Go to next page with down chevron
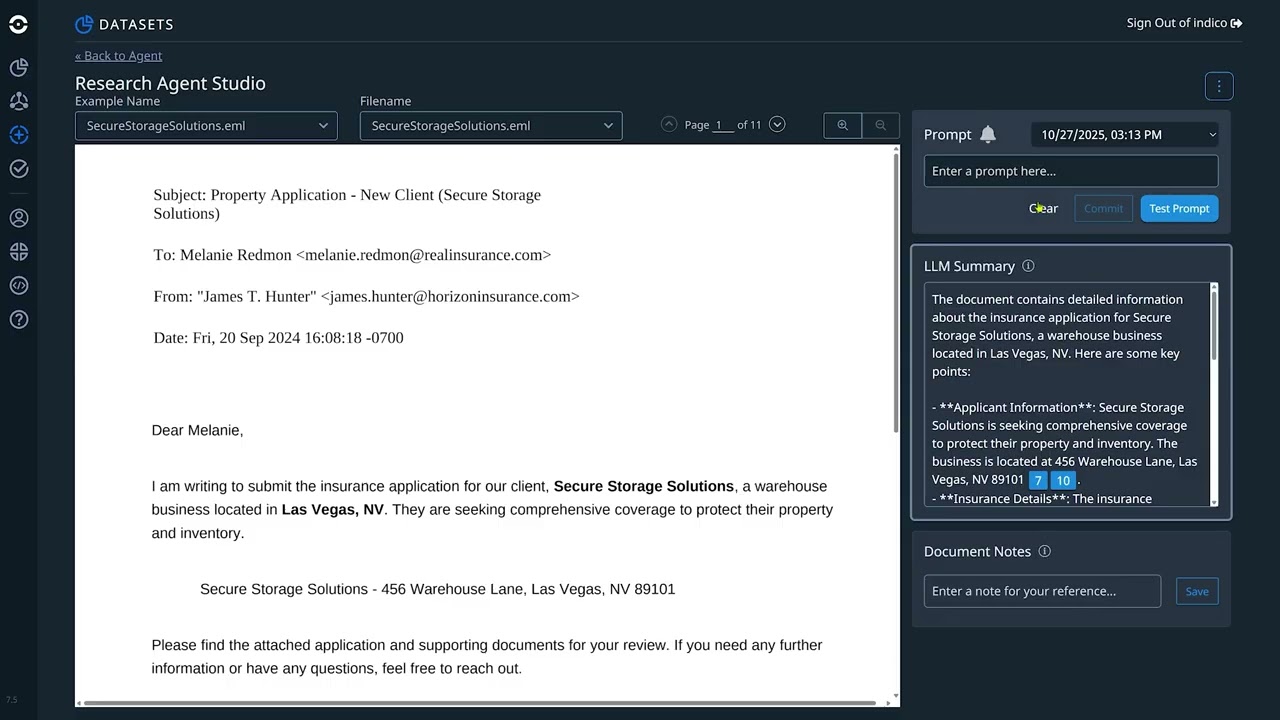This screenshot has height=720, width=1280. pos(777,125)
